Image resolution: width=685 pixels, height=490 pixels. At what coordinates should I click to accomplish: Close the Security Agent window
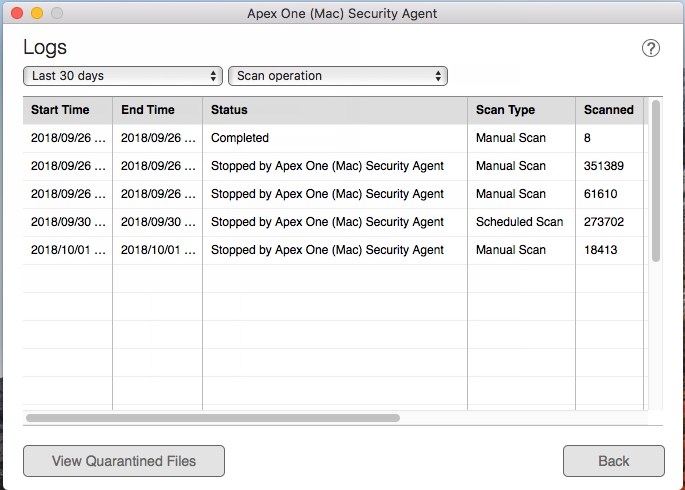(17, 14)
